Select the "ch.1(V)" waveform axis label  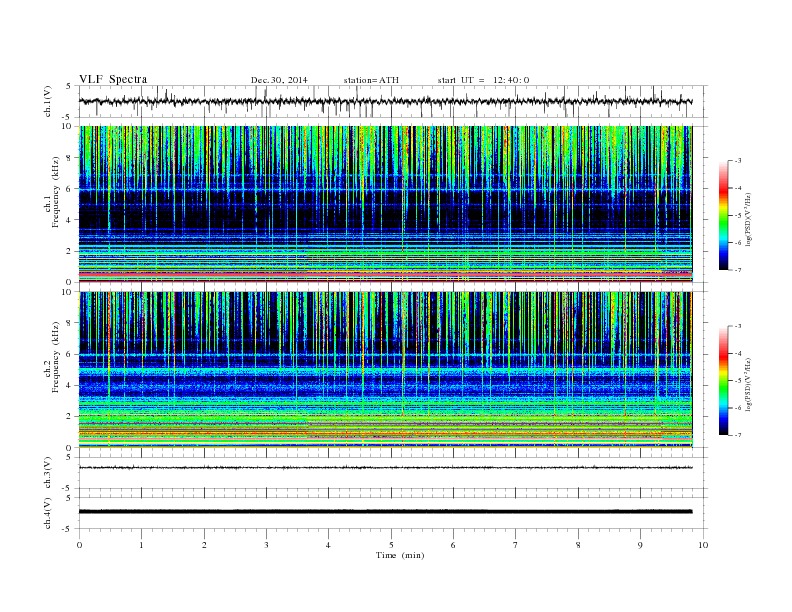click(48, 101)
